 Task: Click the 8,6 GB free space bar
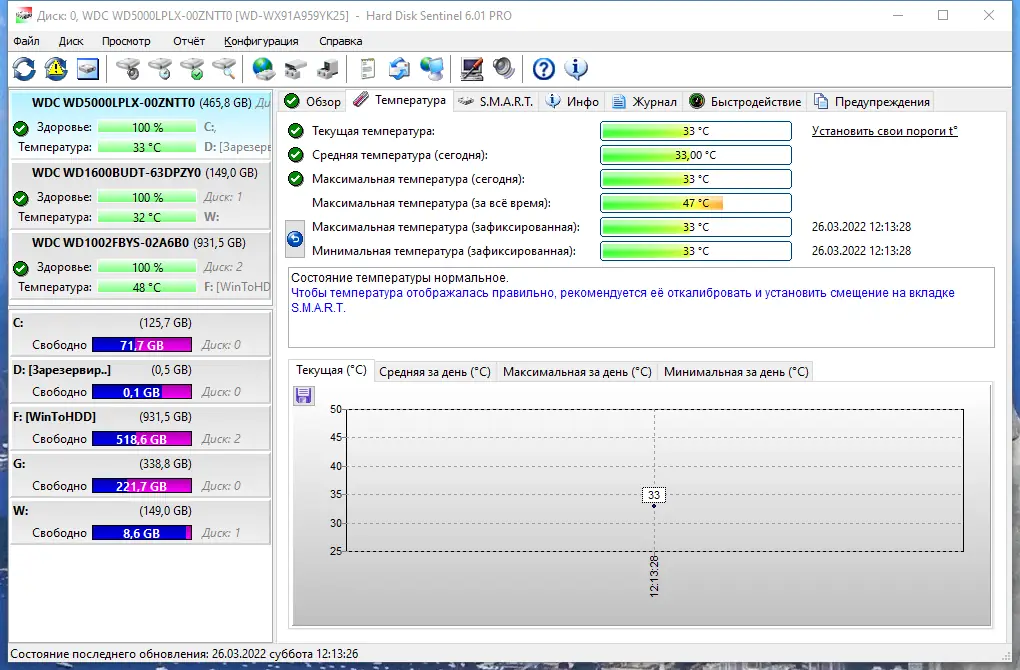tap(142, 533)
